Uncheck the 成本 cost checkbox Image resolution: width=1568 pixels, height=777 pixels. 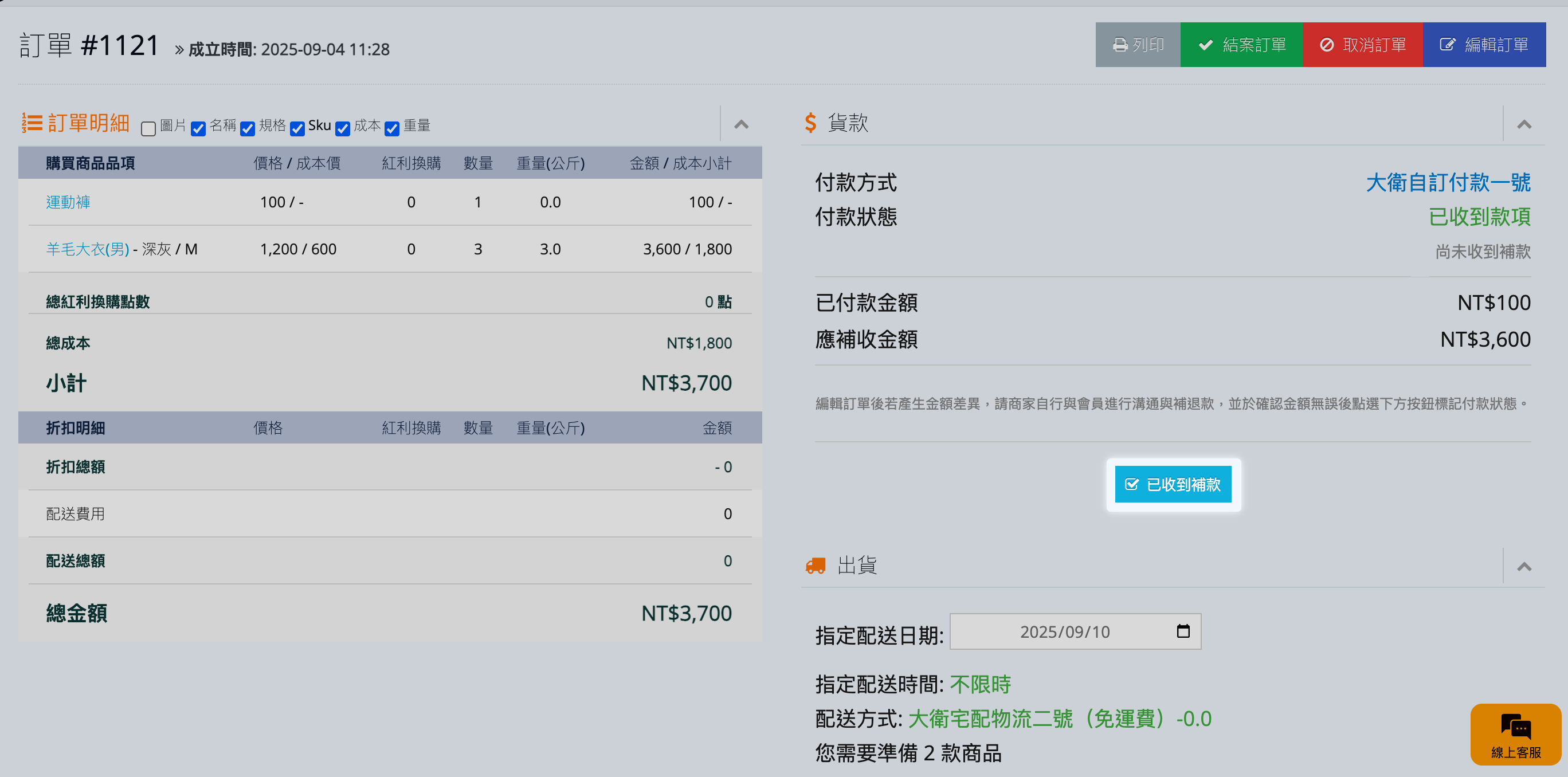[x=343, y=128]
